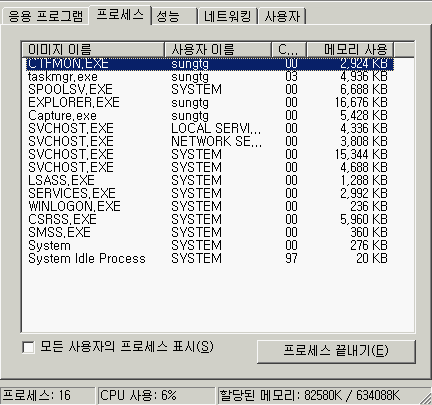Select SVCHOST.EXE owned by LOCAL SERVICE
Viewport: 432px width, 405px height.
point(210,129)
